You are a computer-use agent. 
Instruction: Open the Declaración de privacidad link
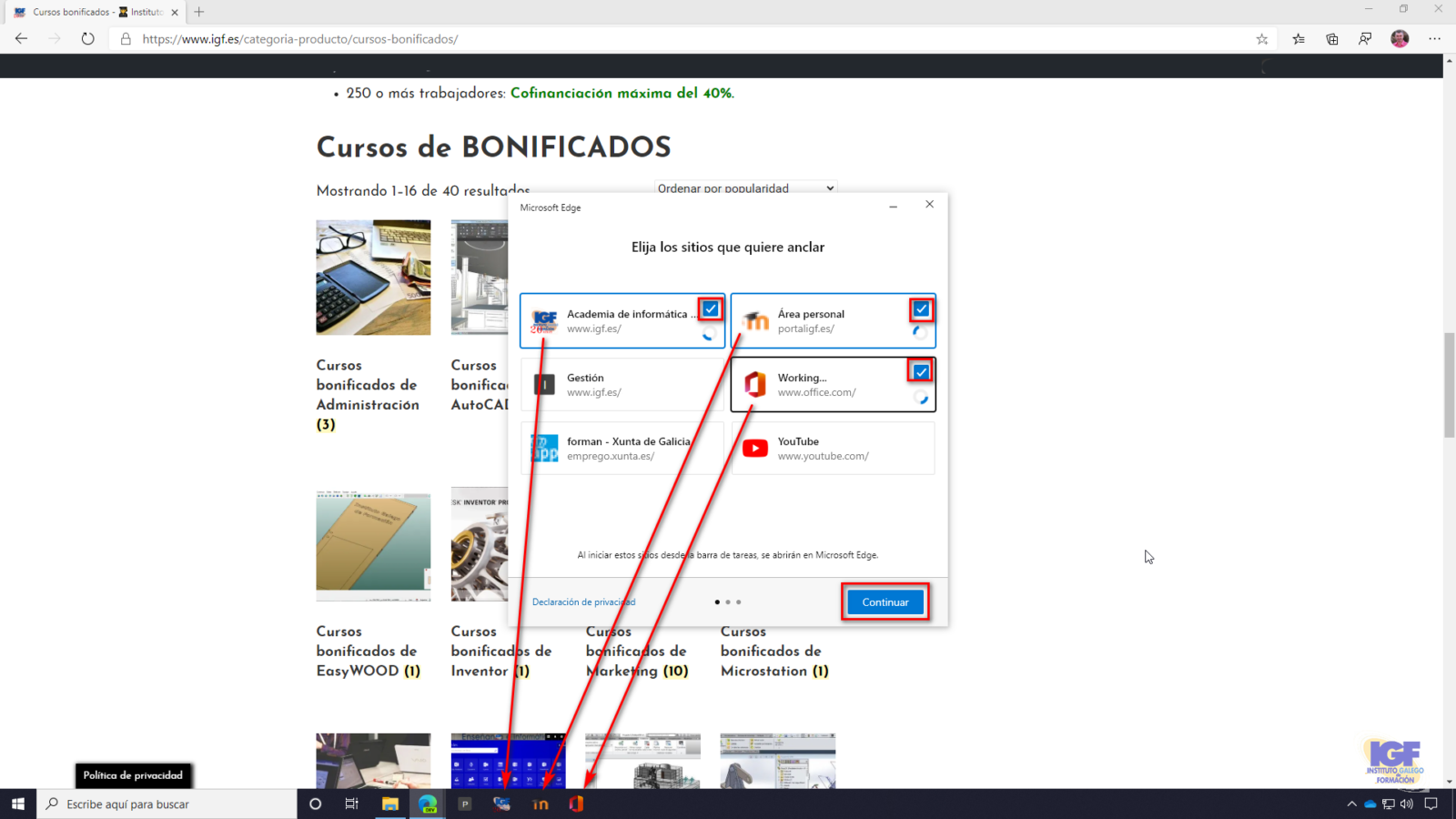point(583,602)
